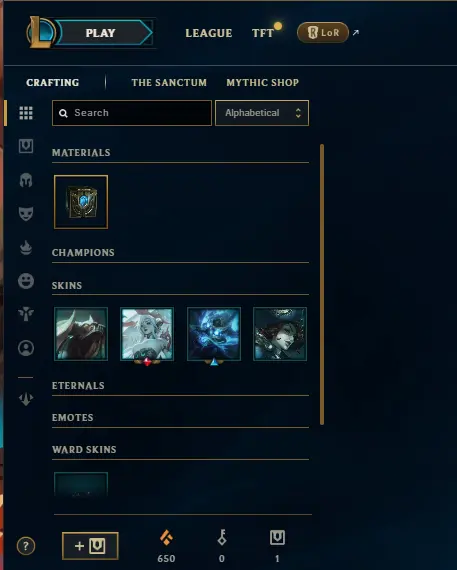Open the LoR external launcher button
The image size is (457, 570).
point(322,33)
